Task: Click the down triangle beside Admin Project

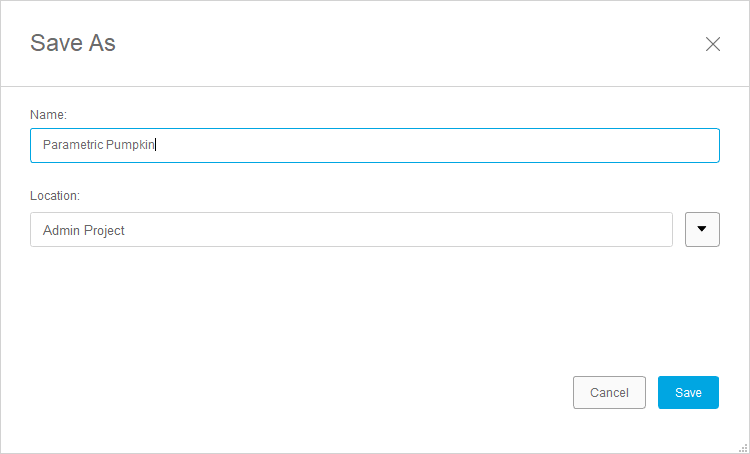Action: pos(702,229)
